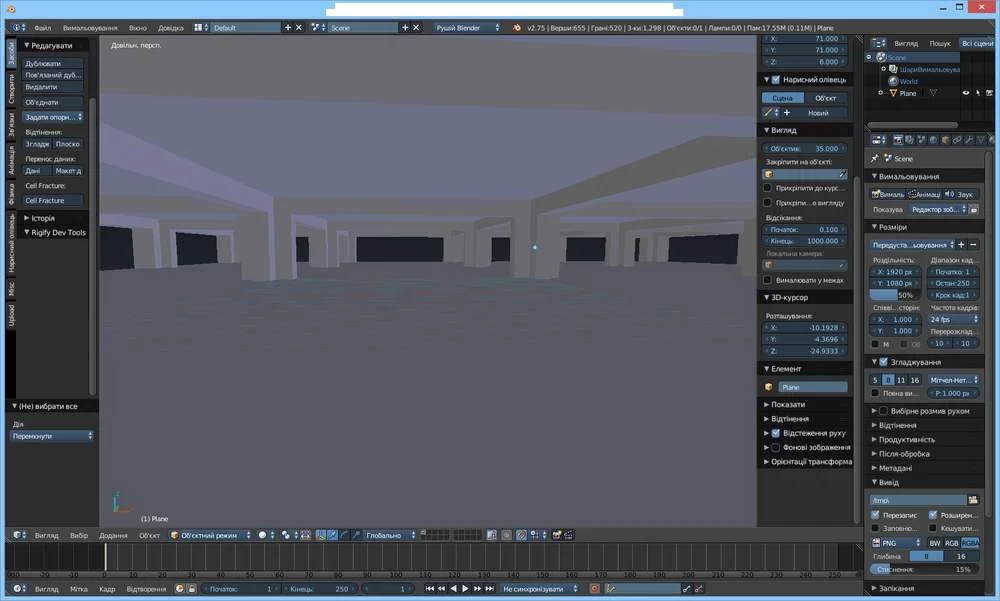
Task: Toggle Нарисний олівець checkbox
Action: 776,80
